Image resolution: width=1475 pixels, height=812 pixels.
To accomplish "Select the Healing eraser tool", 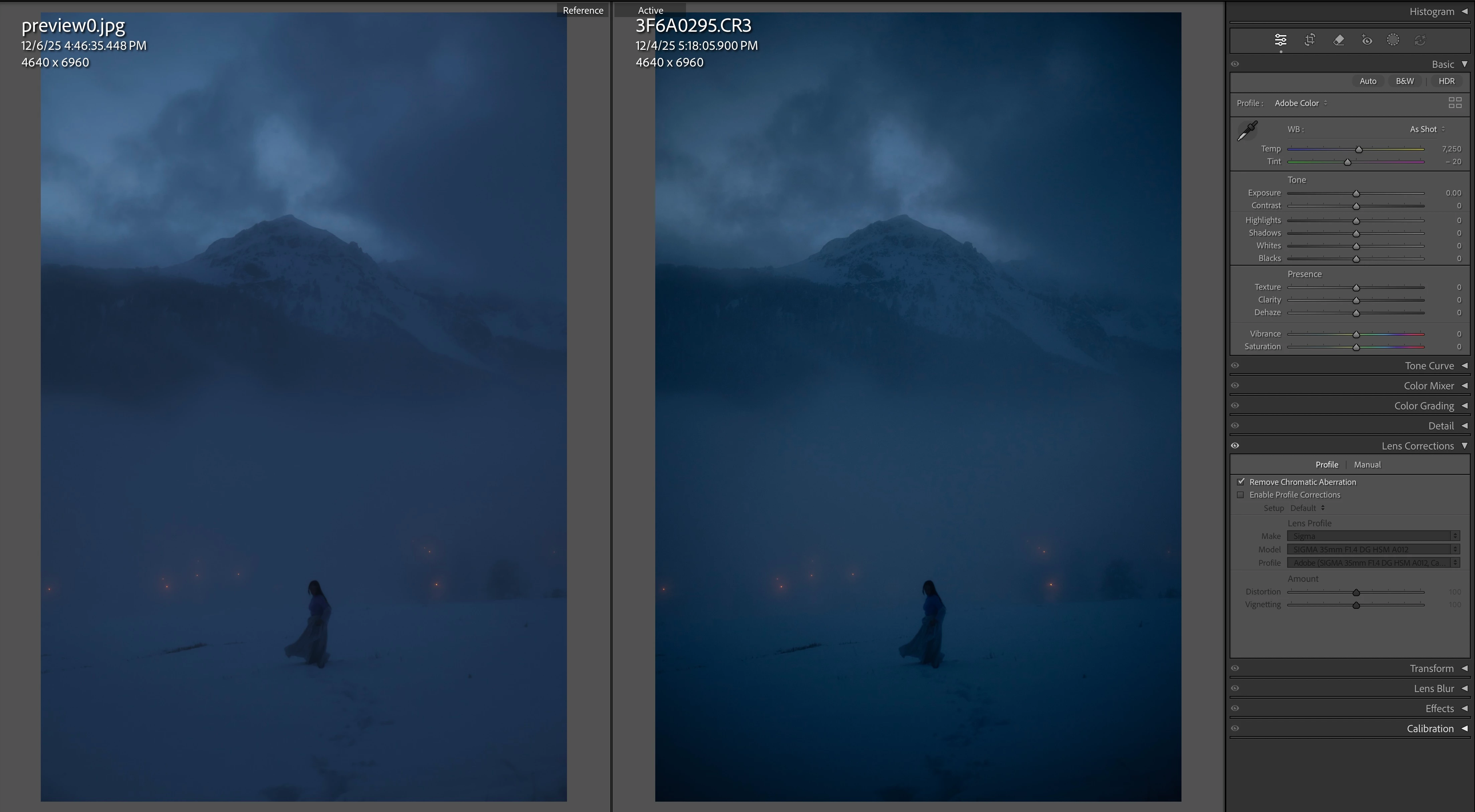I will pos(1339,40).
